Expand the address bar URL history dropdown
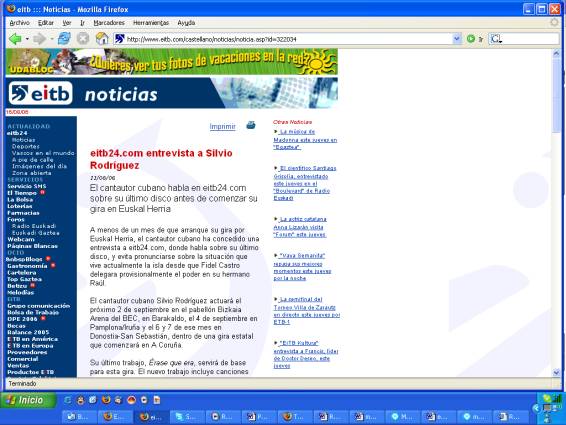Image resolution: width=566 pixels, height=425 pixels. tap(457, 39)
